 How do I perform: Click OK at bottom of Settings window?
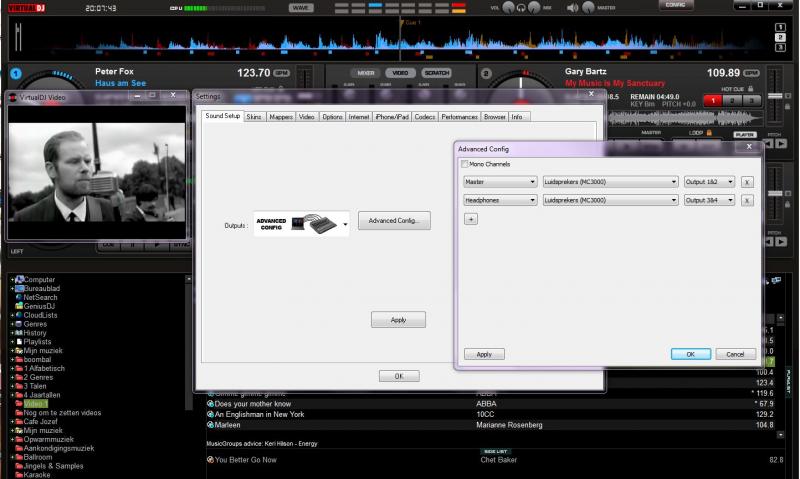click(x=399, y=376)
